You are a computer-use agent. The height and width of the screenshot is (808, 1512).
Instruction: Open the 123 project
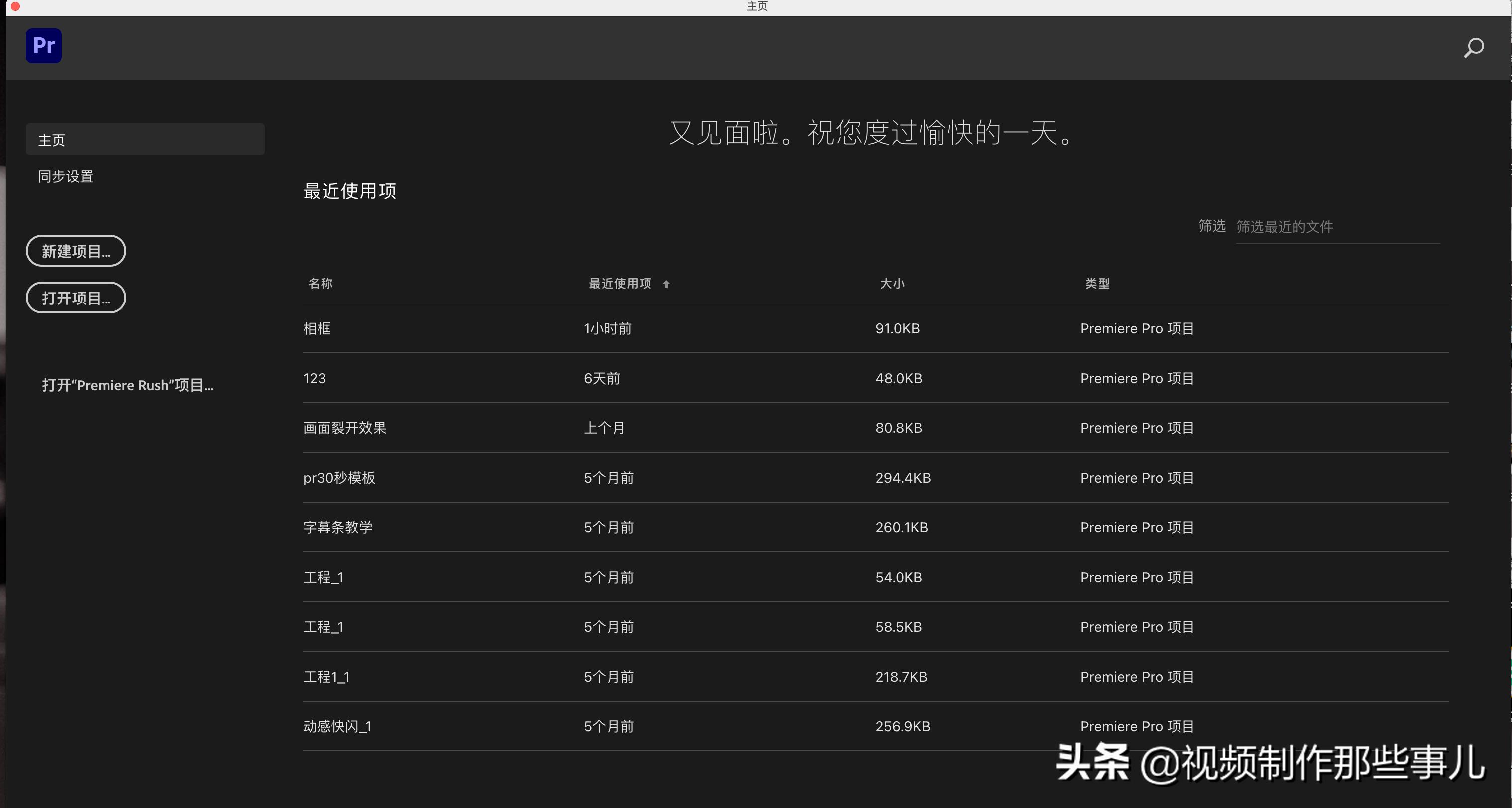tap(314, 378)
